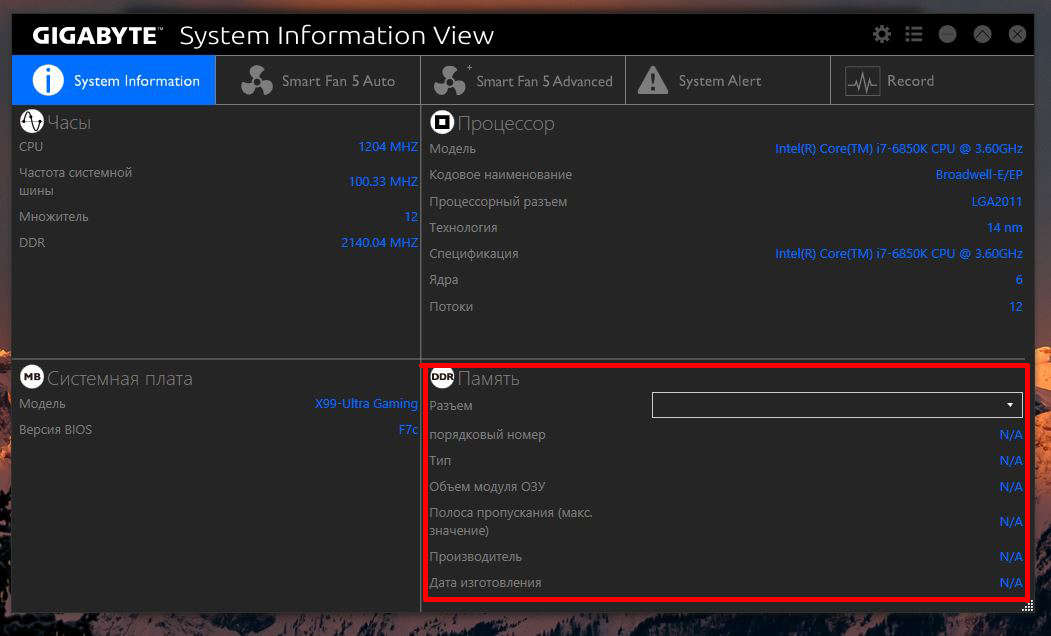Click the up-arrow circle icon in title bar
Image resolution: width=1051 pixels, height=636 pixels.
click(982, 34)
